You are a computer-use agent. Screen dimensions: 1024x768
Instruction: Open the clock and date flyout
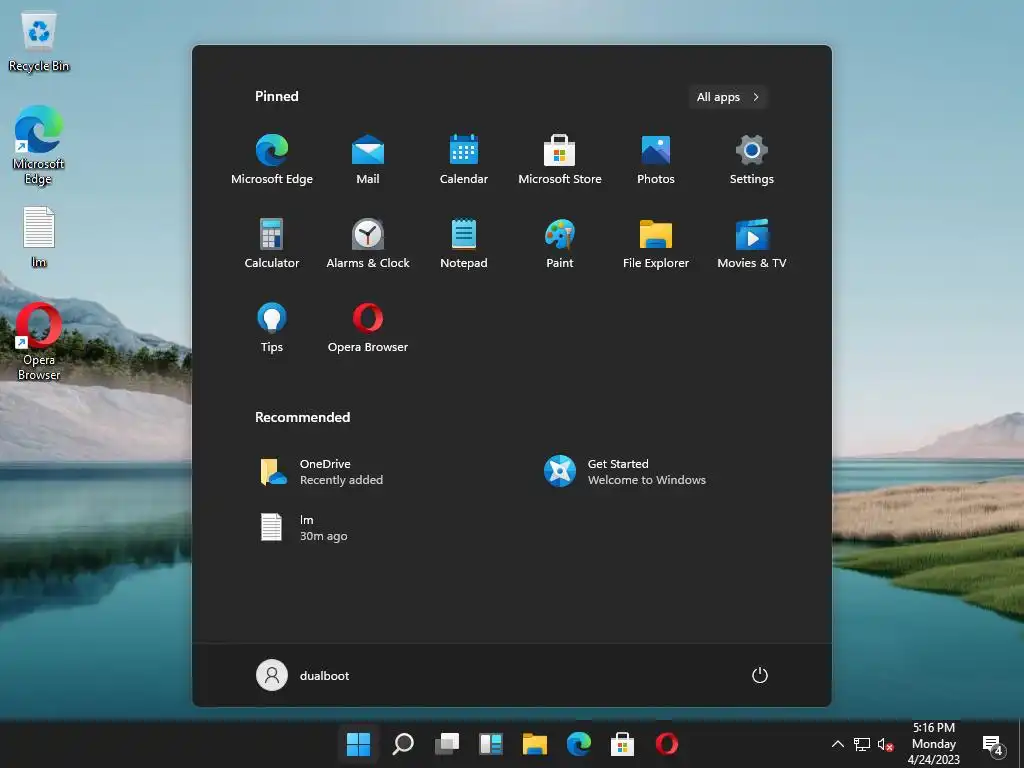(x=934, y=744)
